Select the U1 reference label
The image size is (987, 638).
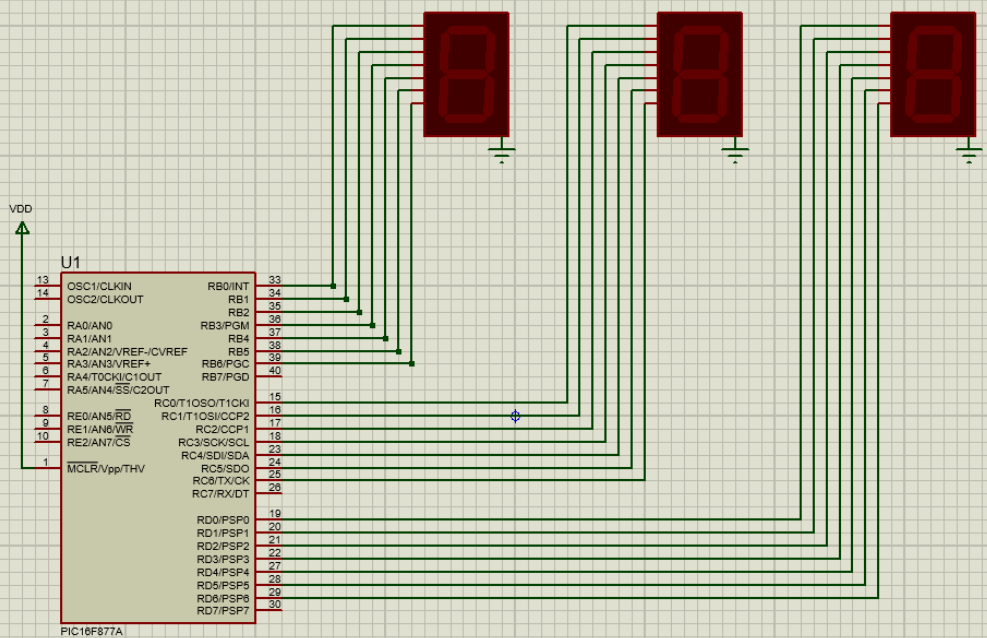68,262
